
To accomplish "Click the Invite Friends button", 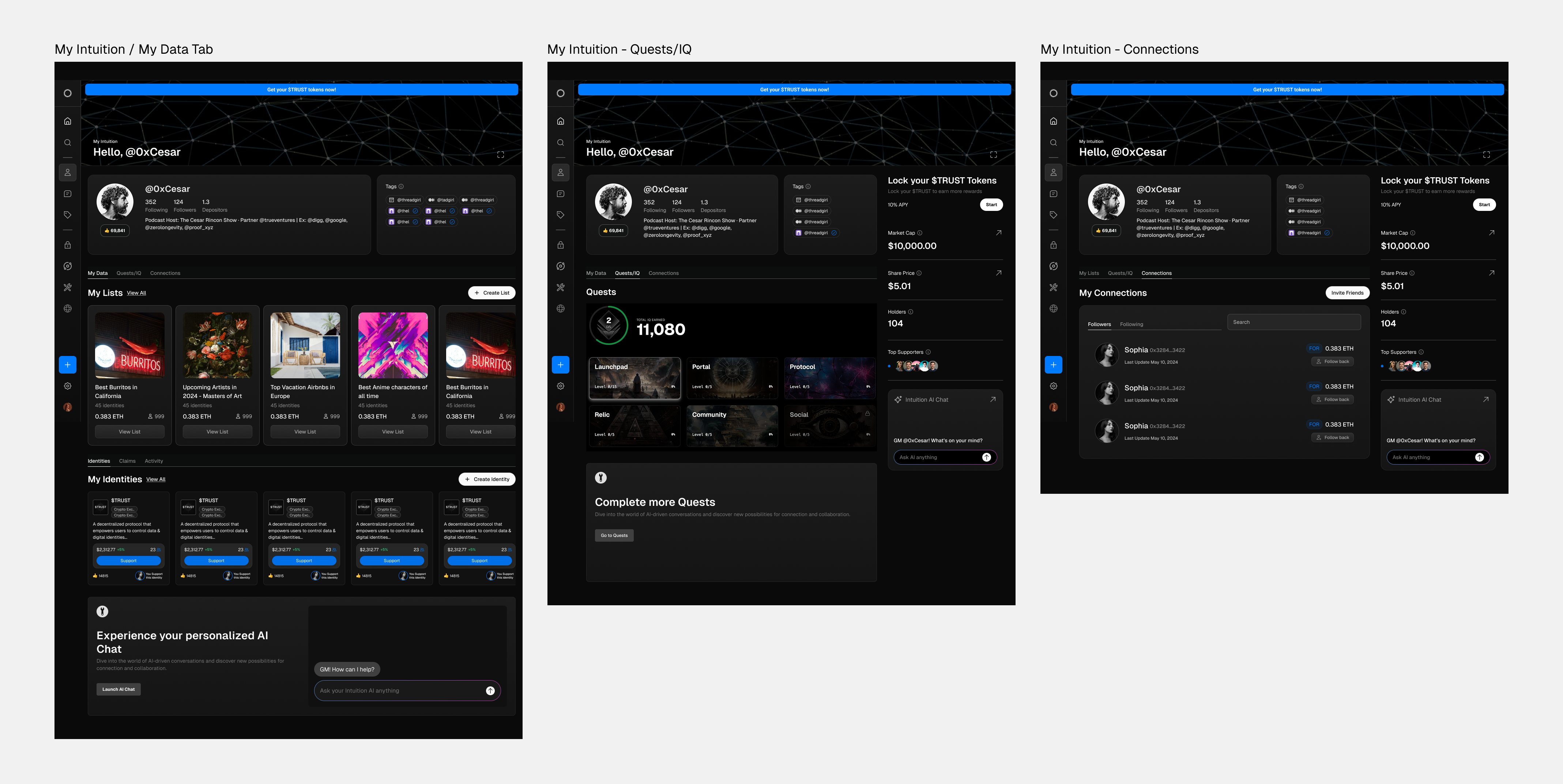I will click(1347, 293).
